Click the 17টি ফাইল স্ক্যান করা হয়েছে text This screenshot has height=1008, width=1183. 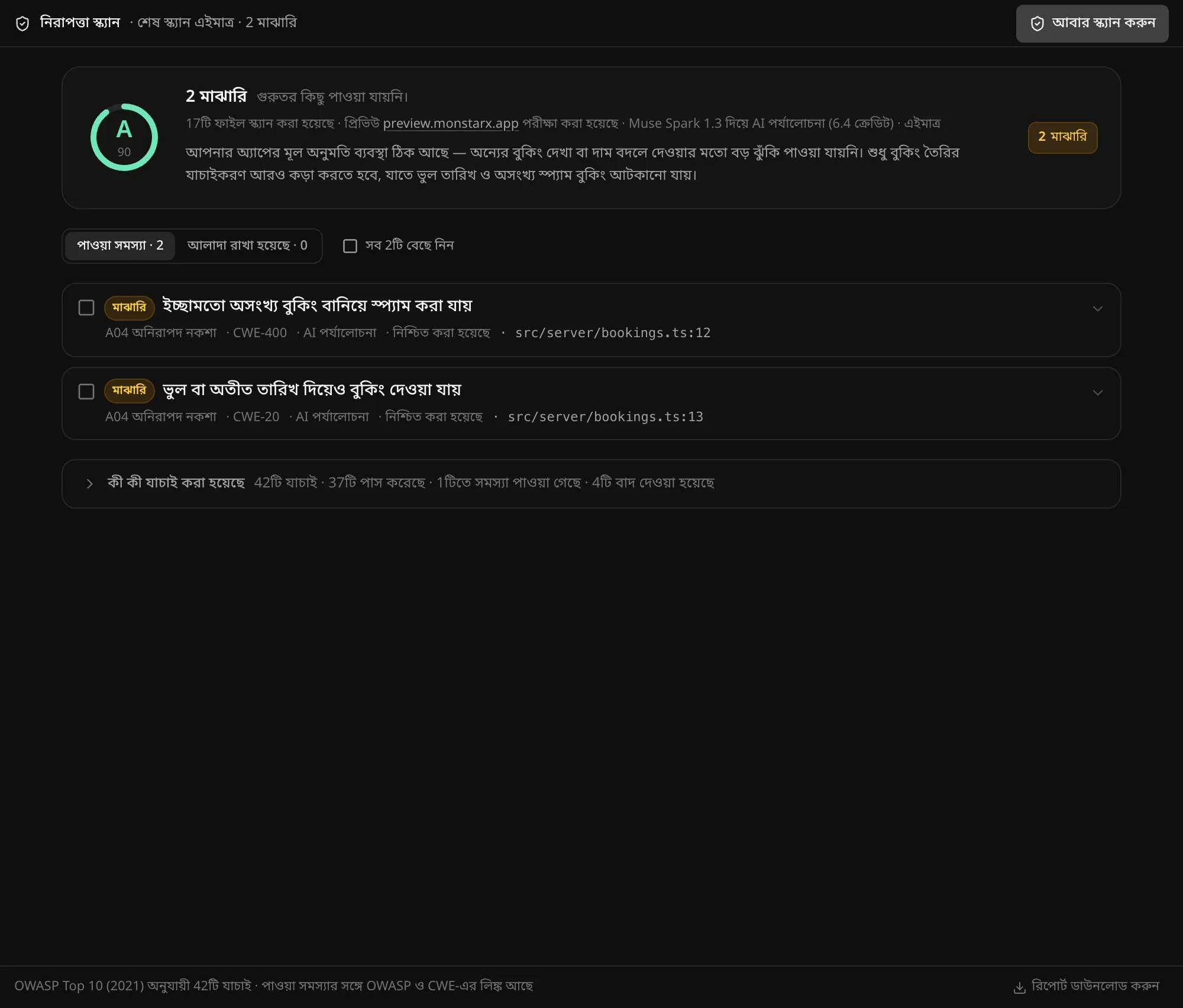pos(260,123)
